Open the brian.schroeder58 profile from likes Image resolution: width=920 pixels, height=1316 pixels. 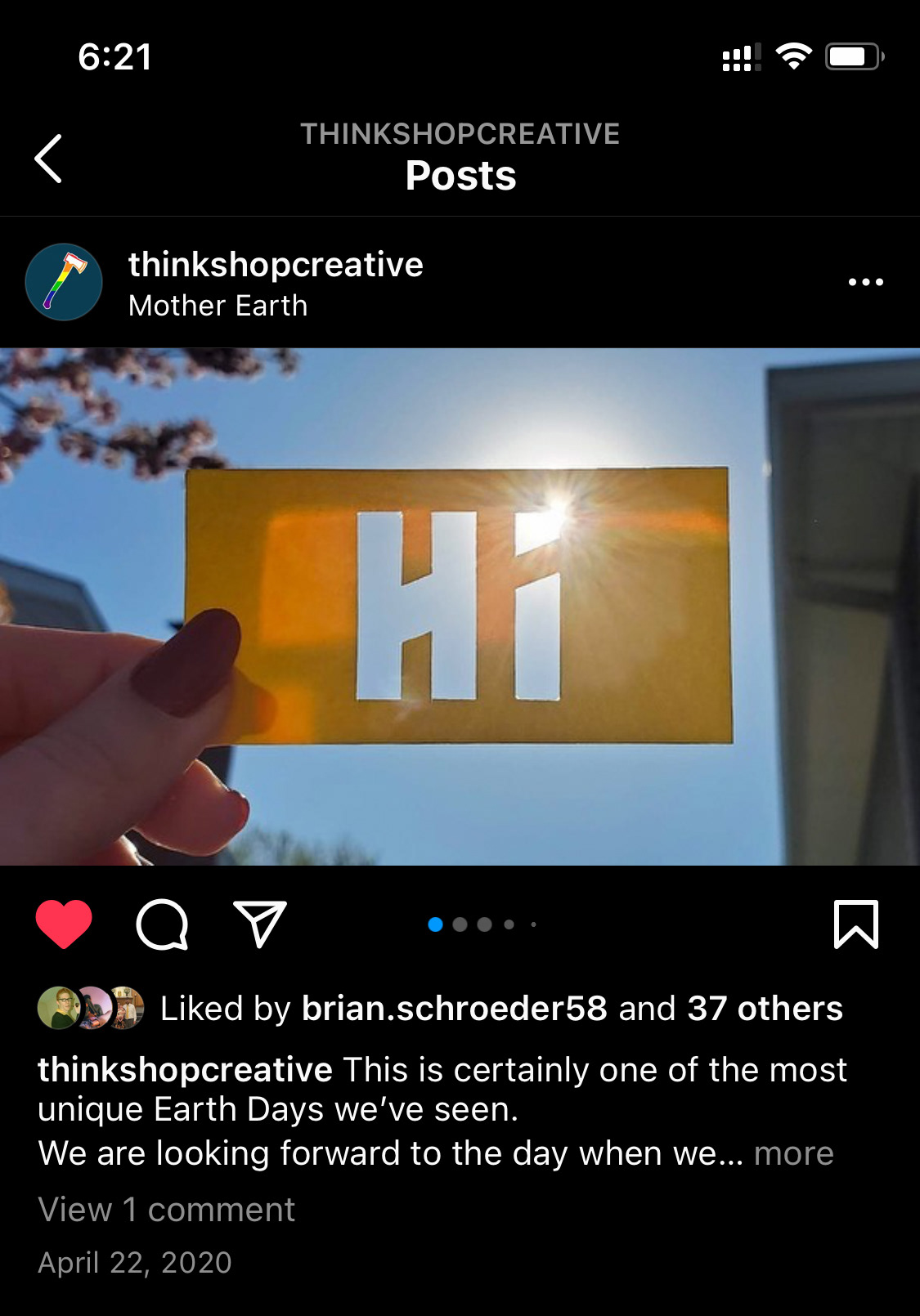[454, 1009]
